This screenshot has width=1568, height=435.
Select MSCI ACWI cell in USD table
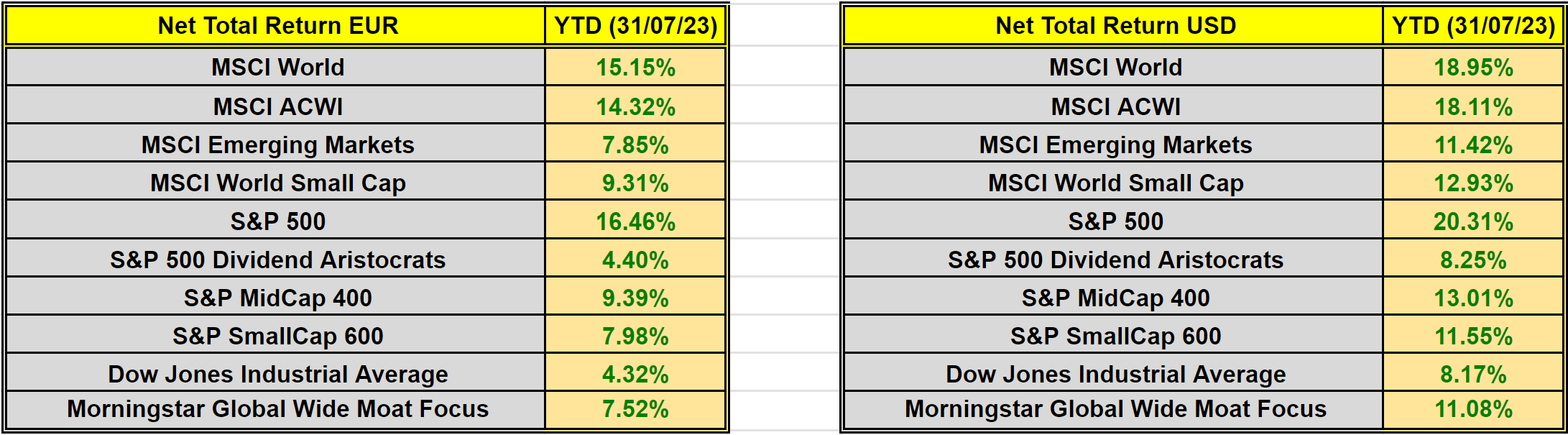(x=1115, y=106)
